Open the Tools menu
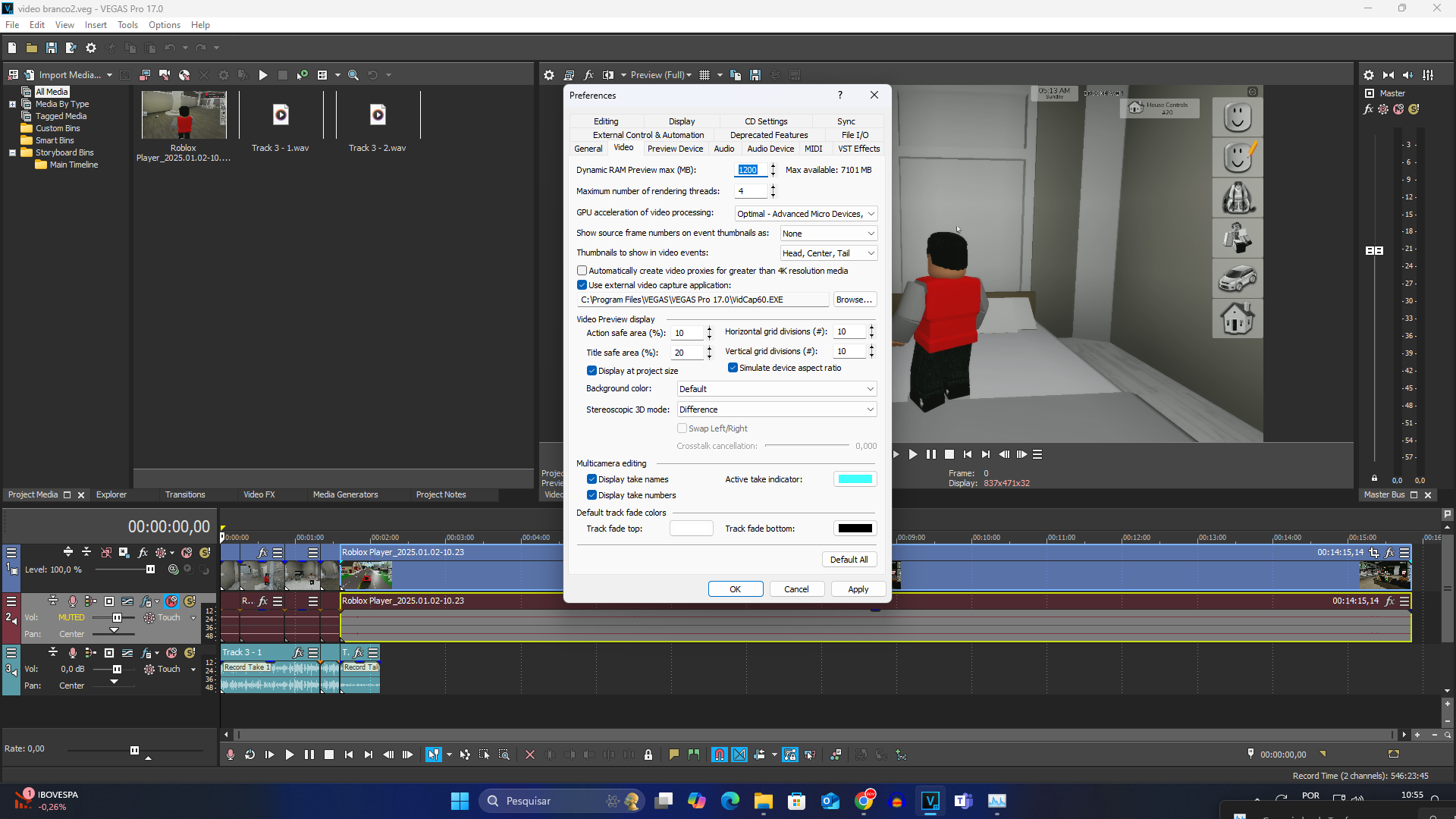This screenshot has height=819, width=1456. tap(127, 25)
